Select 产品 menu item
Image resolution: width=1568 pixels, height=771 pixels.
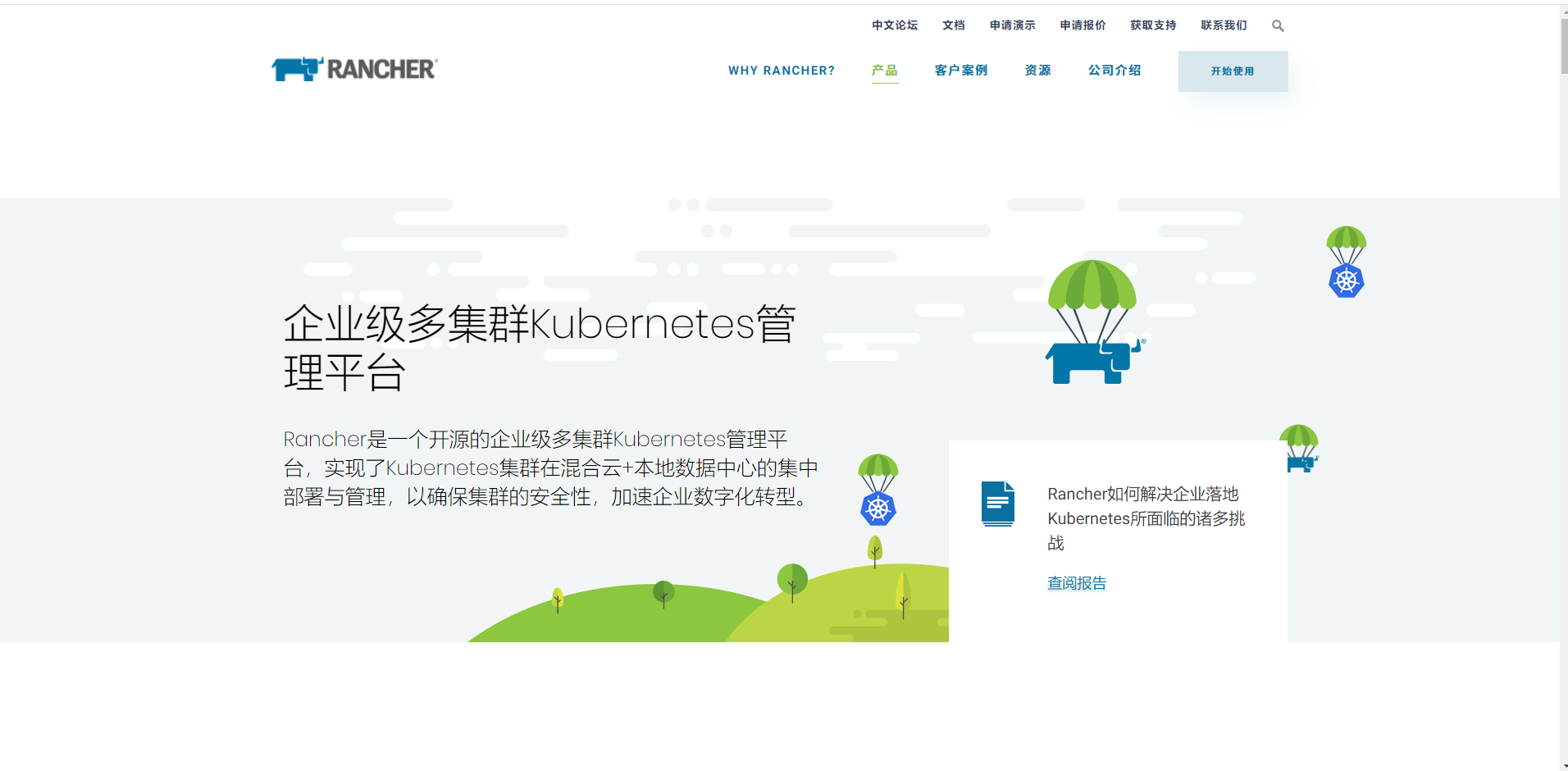click(x=885, y=71)
